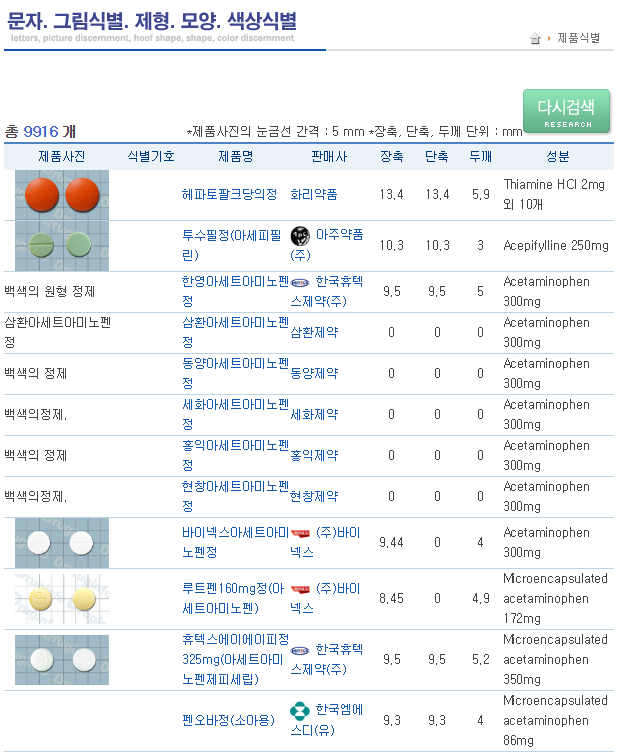
Task: Click the 바이넥스 logo in the 루트펜160mg정 row
Action: tap(301, 589)
